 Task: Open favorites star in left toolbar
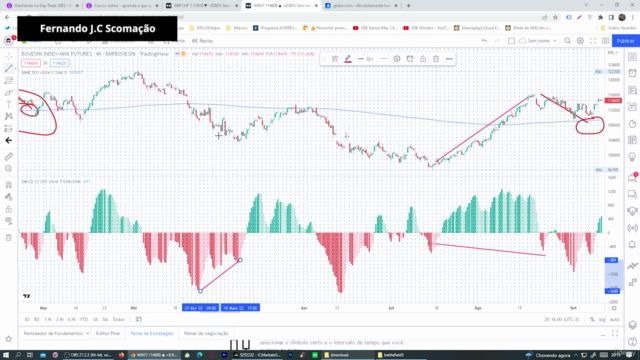(x=9, y=339)
